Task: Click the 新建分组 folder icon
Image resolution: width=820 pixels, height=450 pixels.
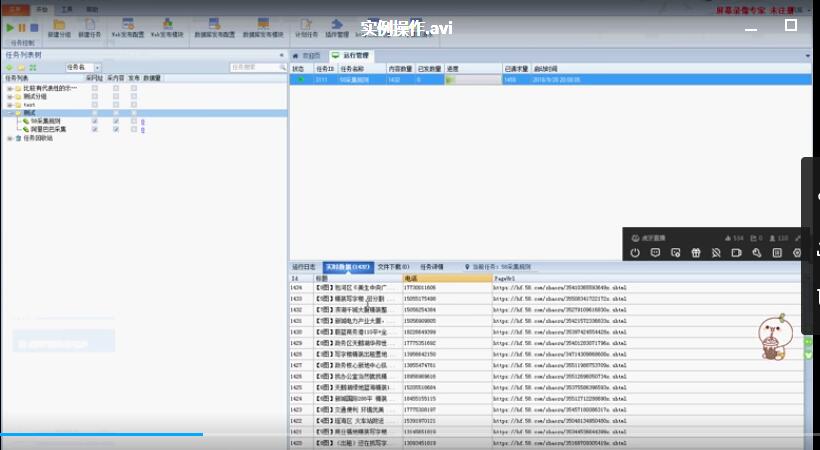Action: pos(58,25)
